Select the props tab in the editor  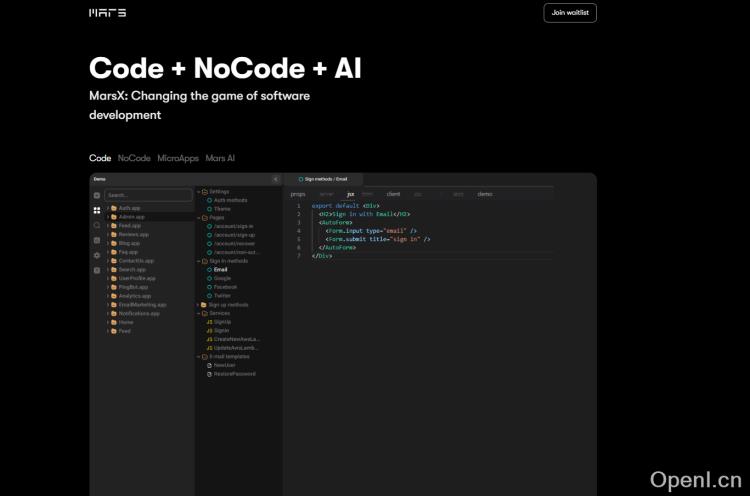[298, 194]
